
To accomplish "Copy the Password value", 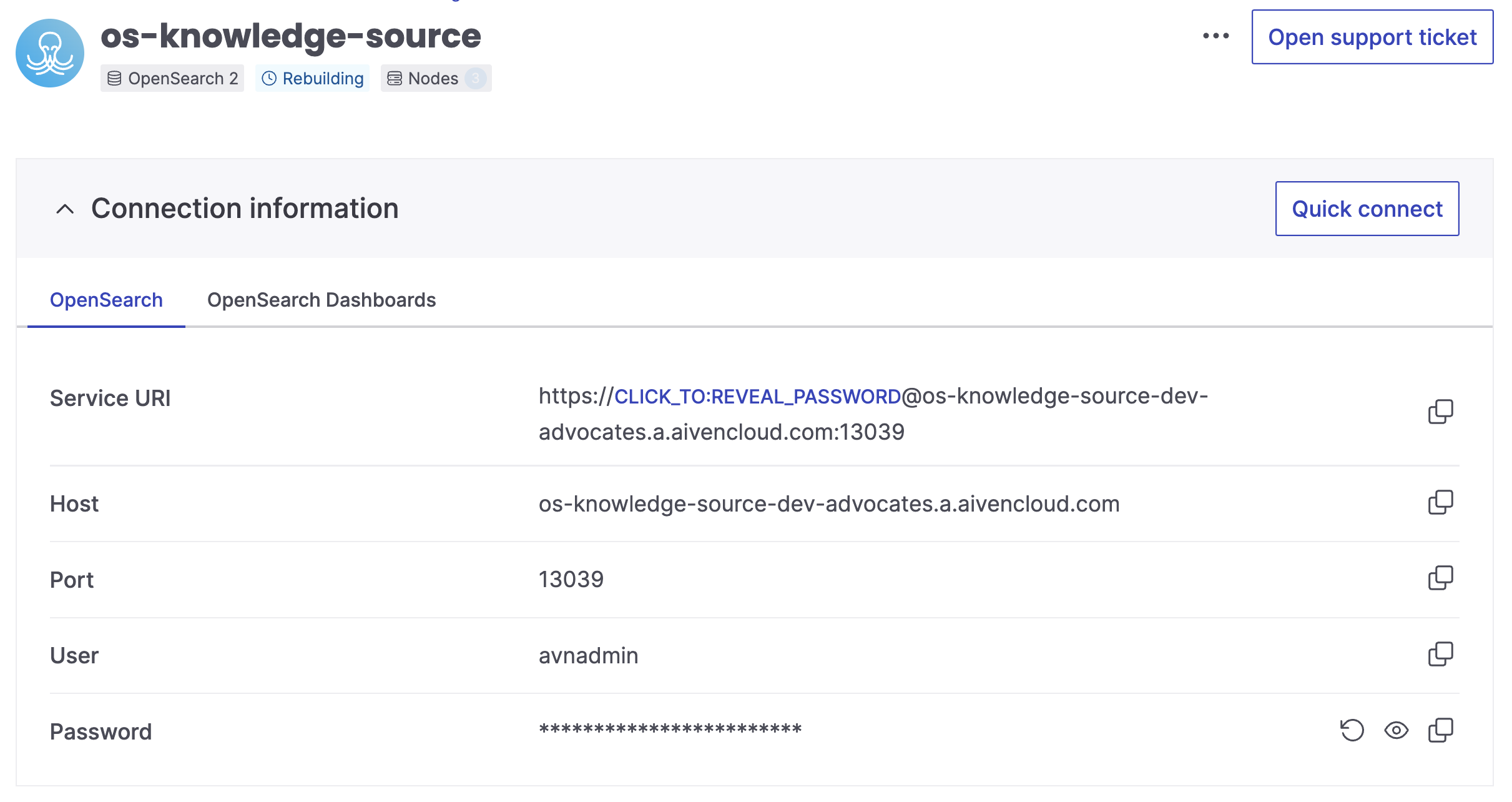I will click(x=1440, y=730).
